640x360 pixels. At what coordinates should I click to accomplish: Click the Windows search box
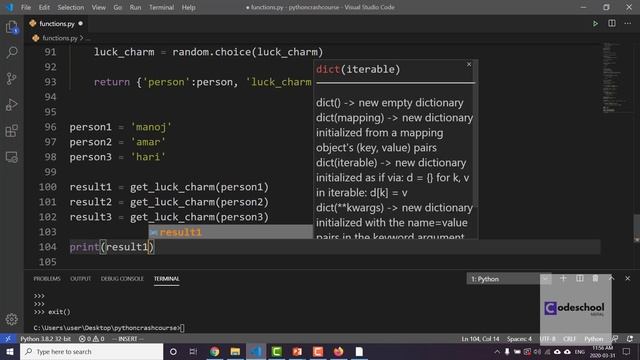click(x=91, y=351)
